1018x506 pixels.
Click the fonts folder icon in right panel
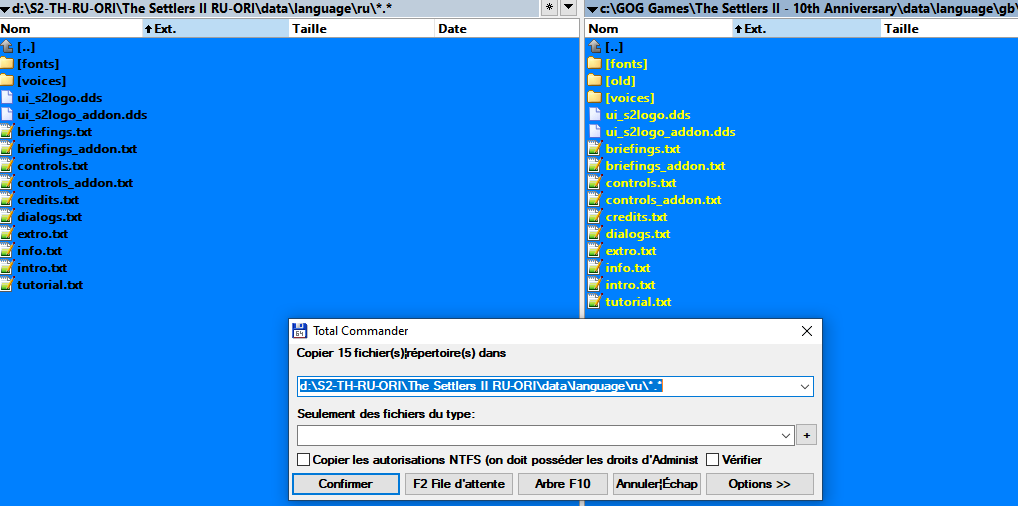pos(594,63)
